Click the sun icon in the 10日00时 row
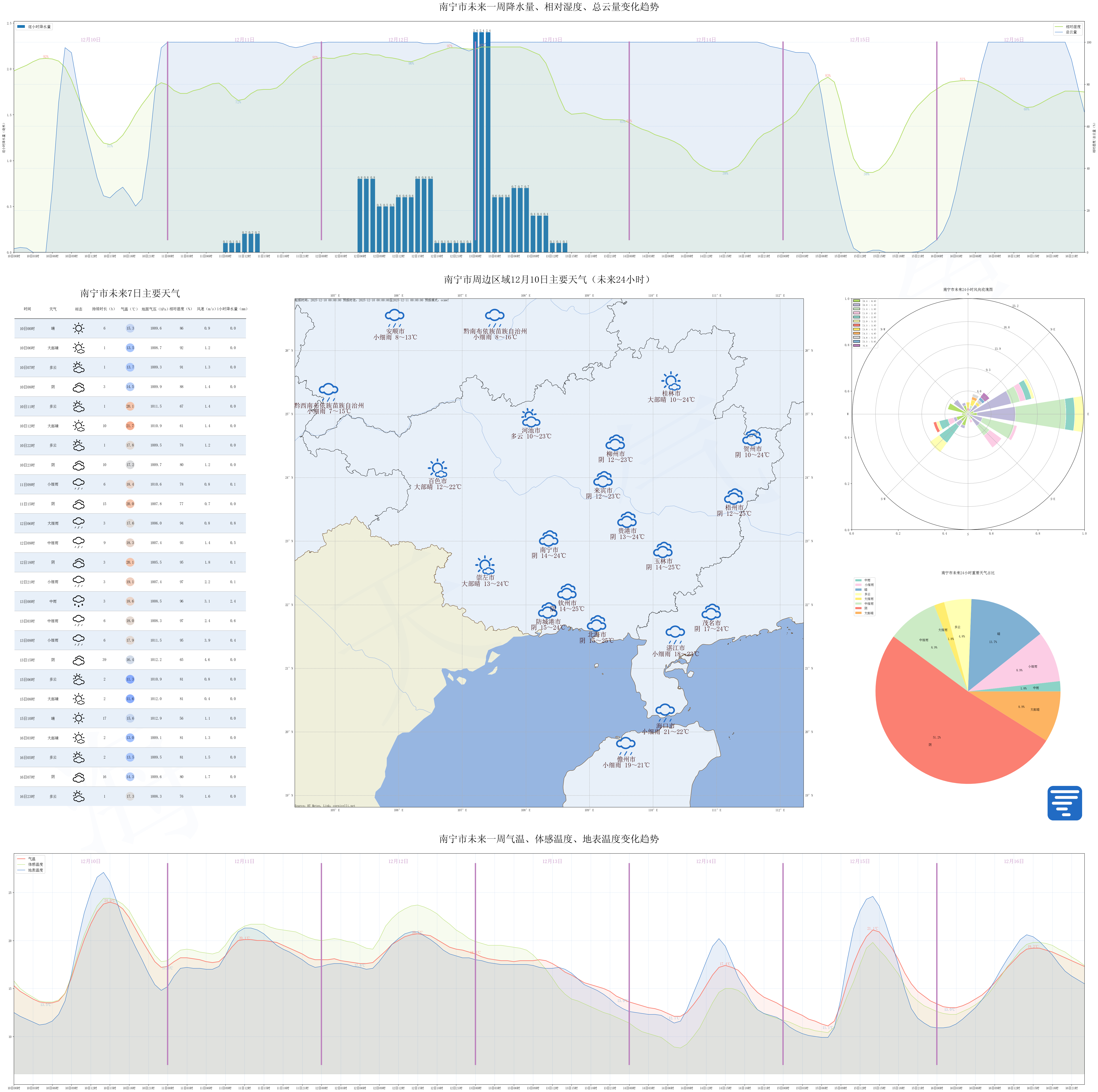This screenshot has width=1098, height=1092. 79,328
